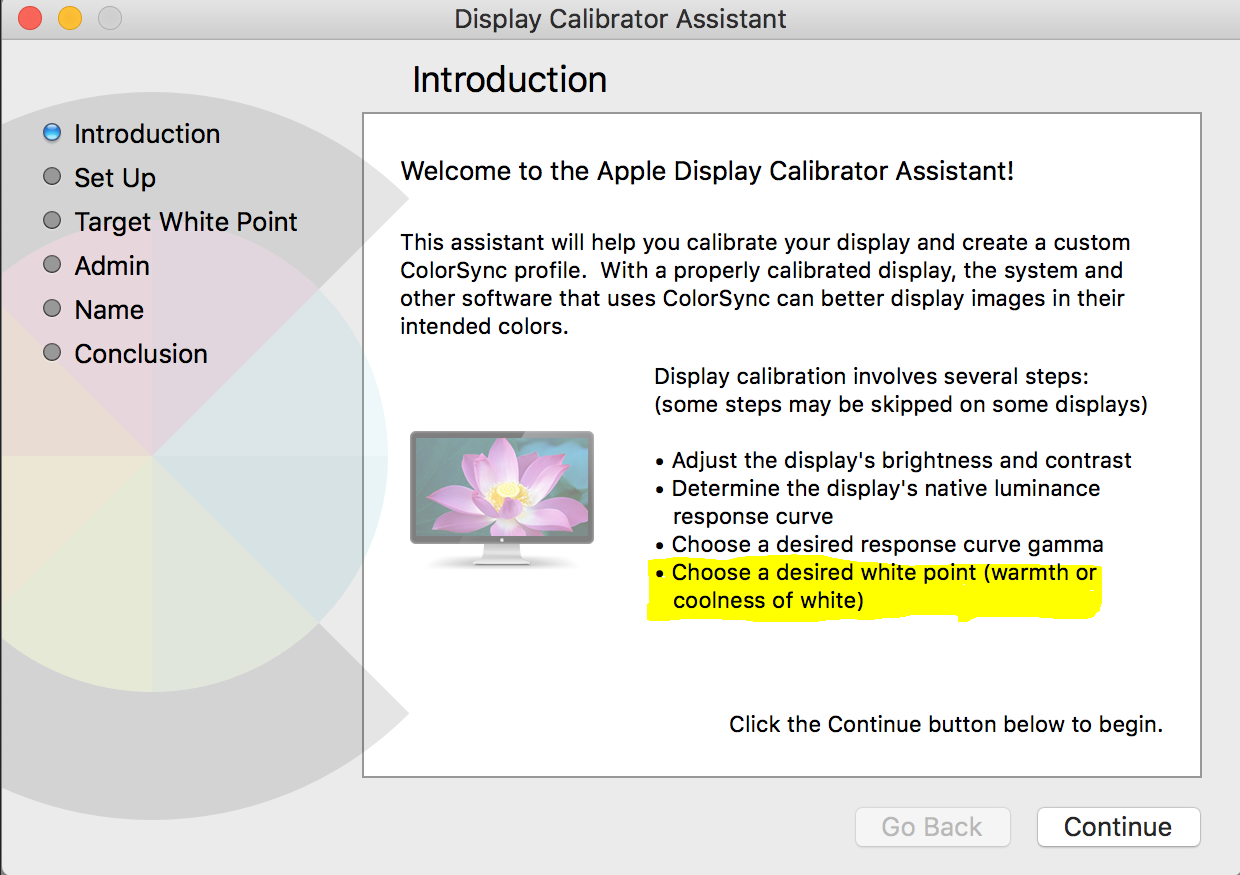This screenshot has width=1240, height=875.
Task: Close the Display Calibrator Assistant window
Action: [x=30, y=18]
